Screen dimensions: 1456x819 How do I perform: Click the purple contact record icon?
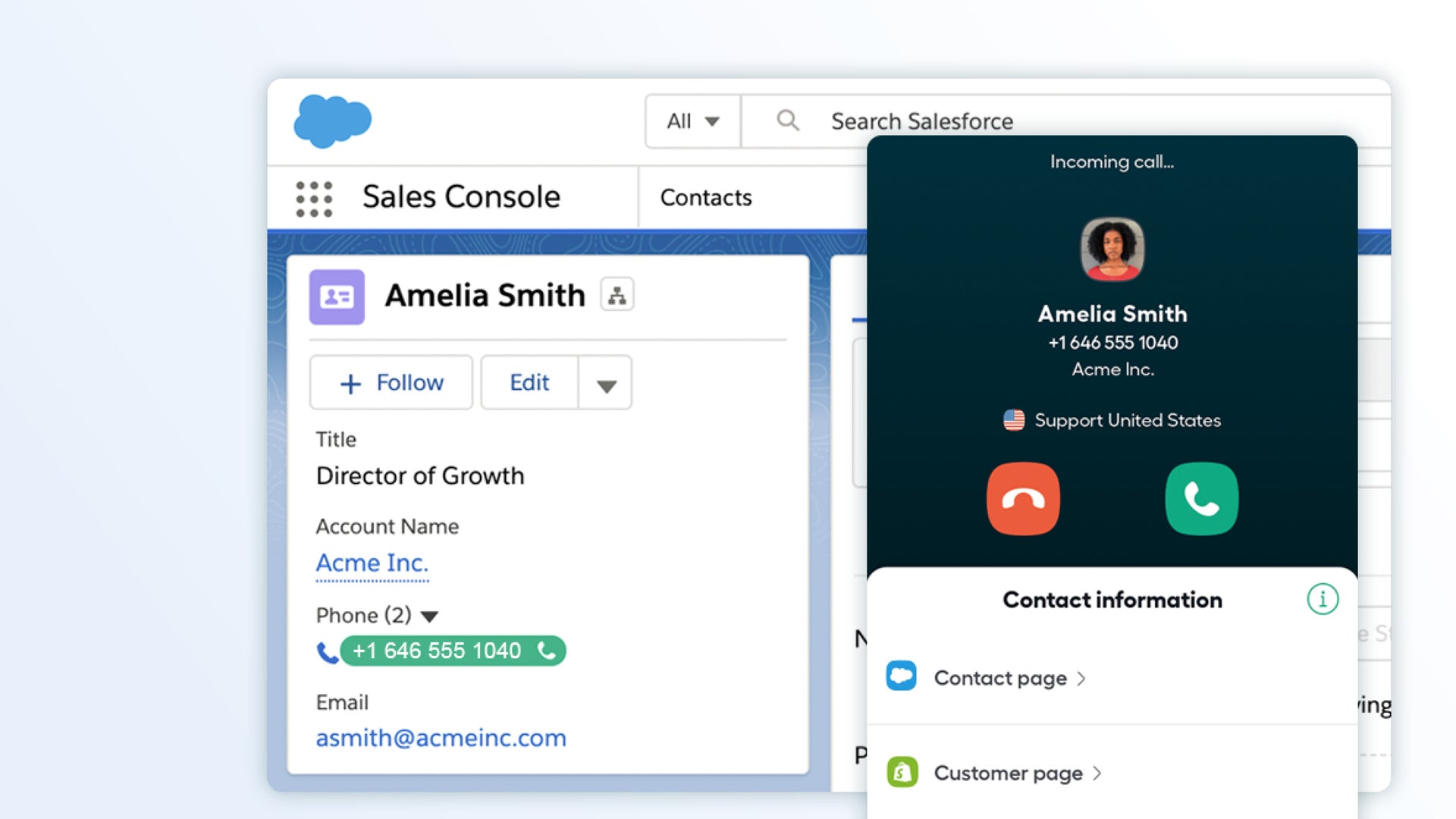point(337,297)
